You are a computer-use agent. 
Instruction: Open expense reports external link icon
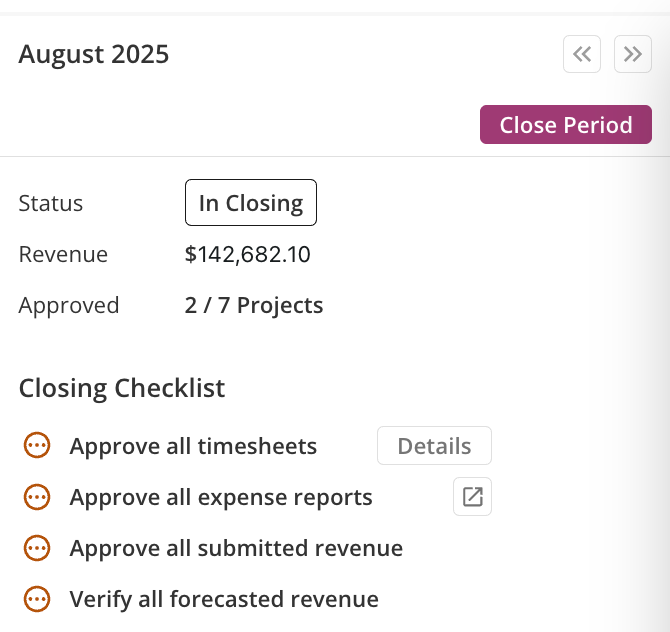point(472,497)
